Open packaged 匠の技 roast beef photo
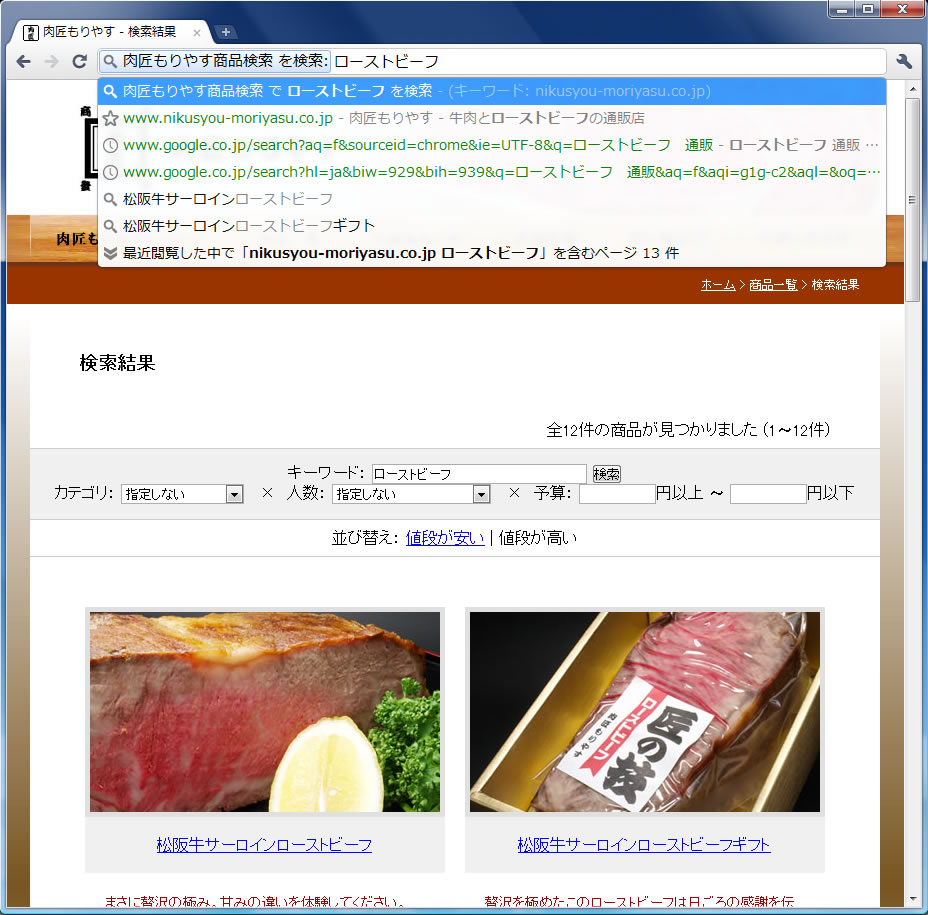928x915 pixels. click(x=645, y=711)
